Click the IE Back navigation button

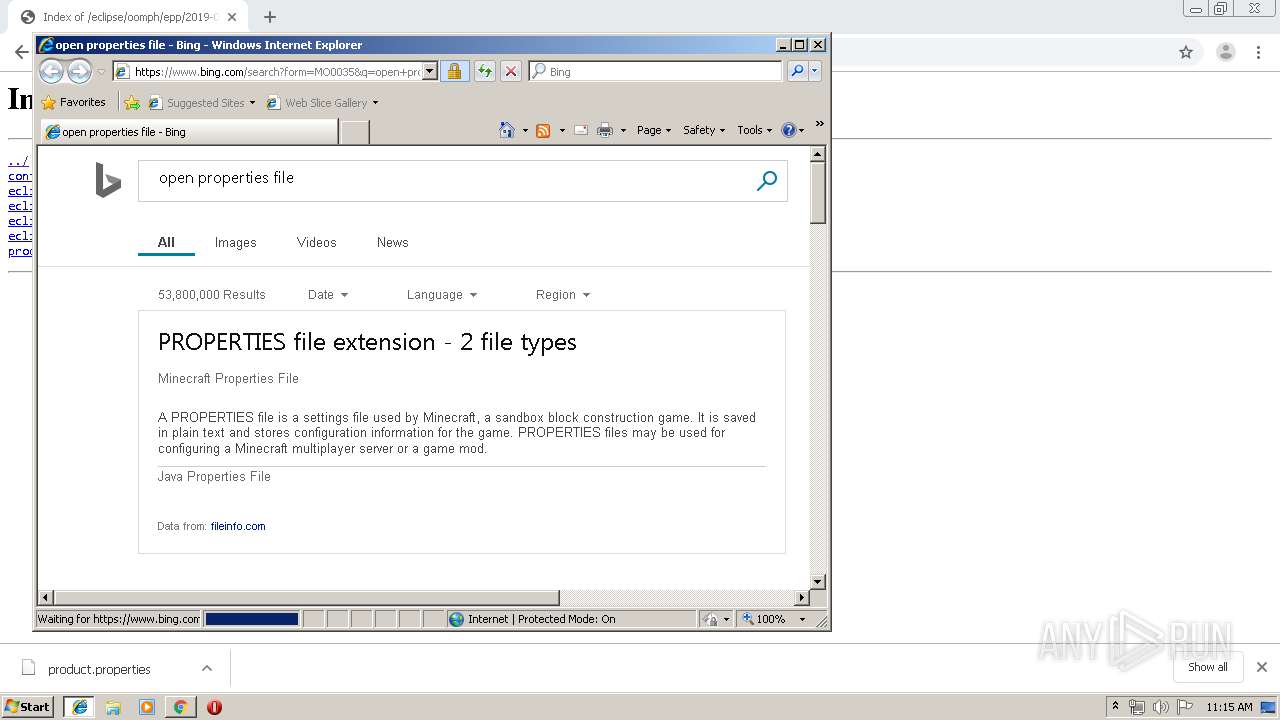tap(51, 71)
